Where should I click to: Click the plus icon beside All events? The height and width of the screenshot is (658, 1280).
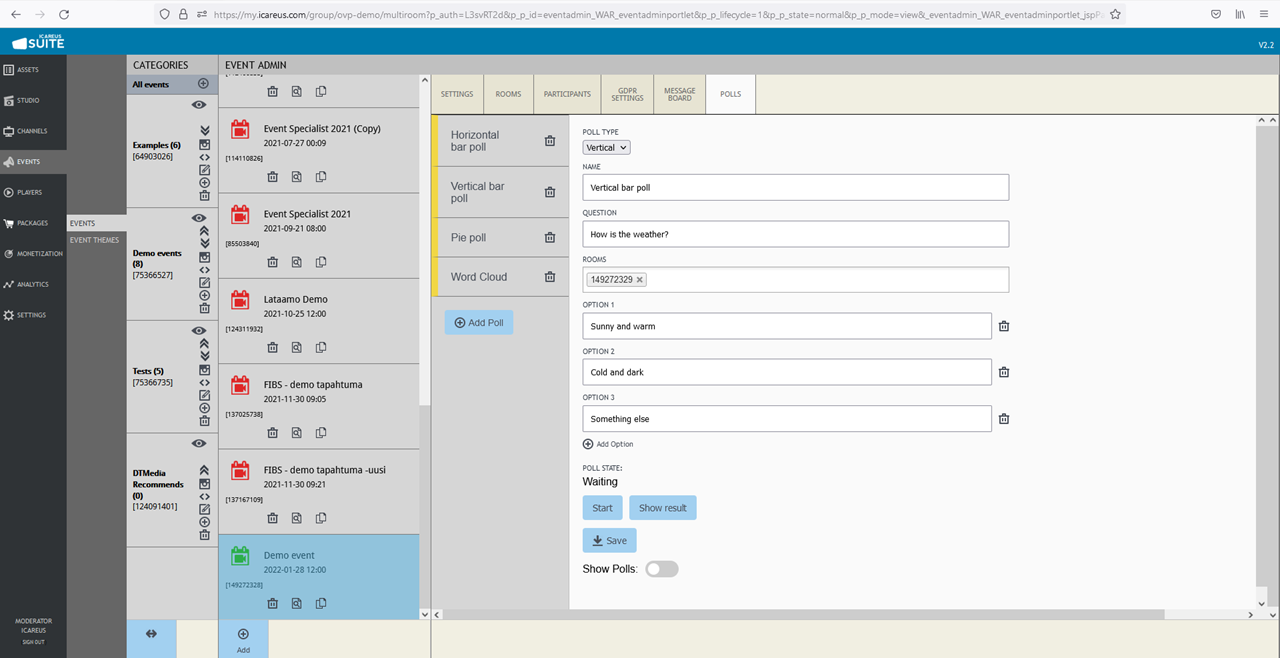pos(203,84)
